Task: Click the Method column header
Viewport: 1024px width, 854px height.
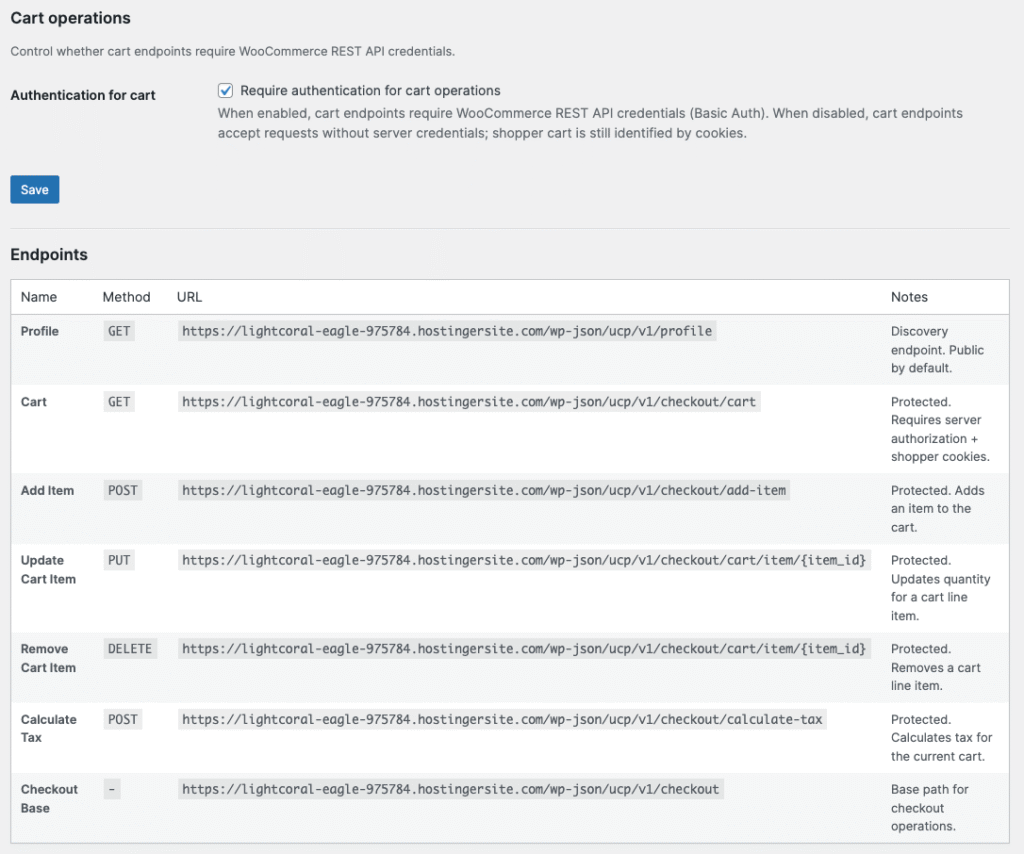Action: tap(126, 297)
